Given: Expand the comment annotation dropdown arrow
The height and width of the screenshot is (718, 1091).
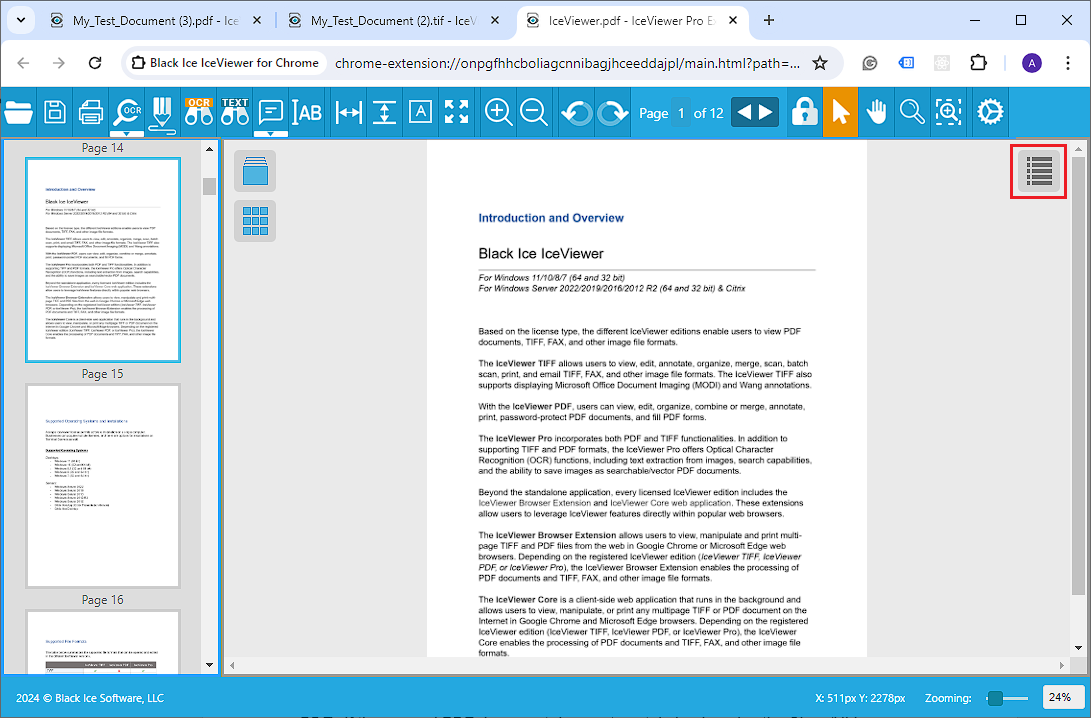Looking at the screenshot, I should (271, 133).
